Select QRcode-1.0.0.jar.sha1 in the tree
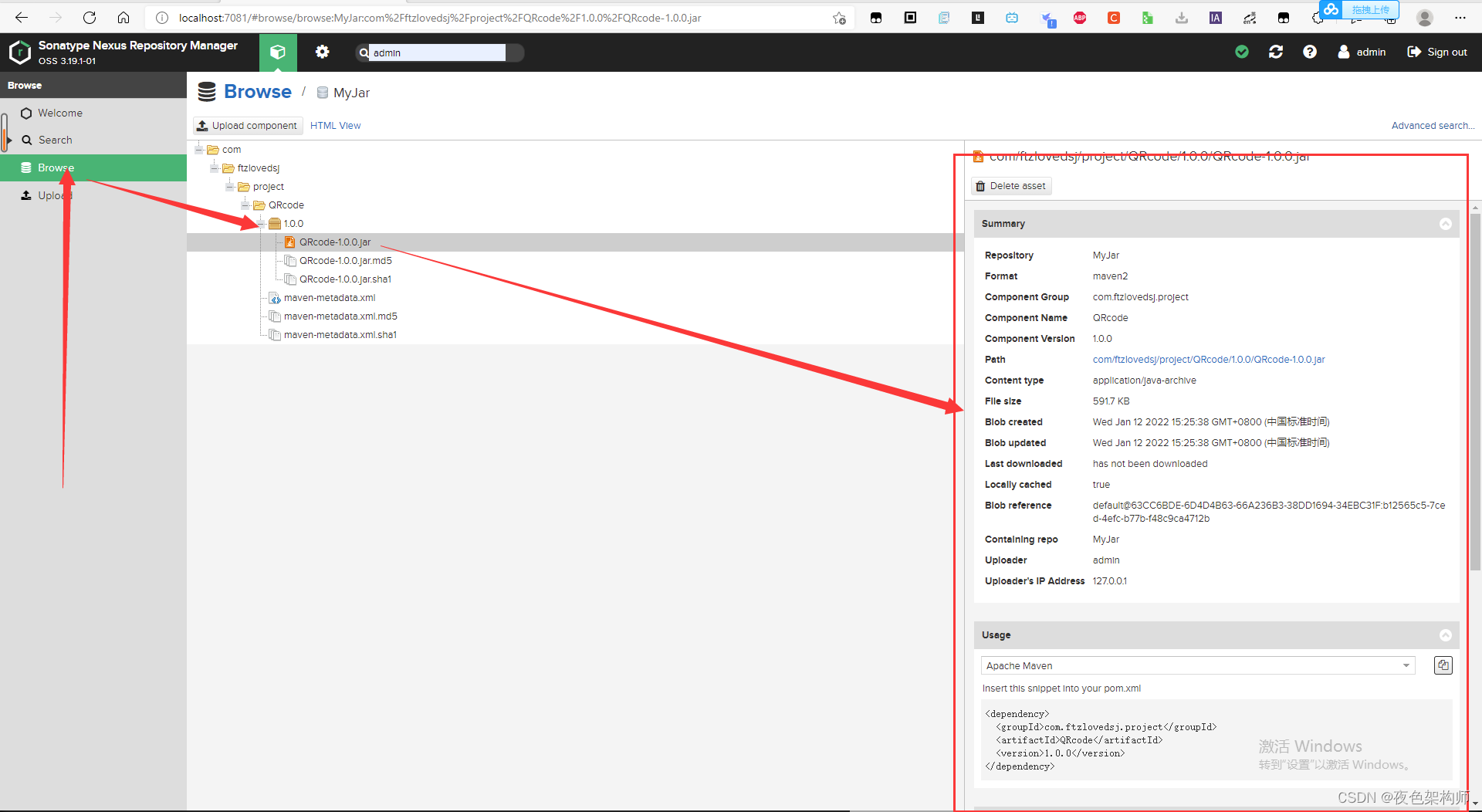1482x812 pixels. tap(345, 279)
